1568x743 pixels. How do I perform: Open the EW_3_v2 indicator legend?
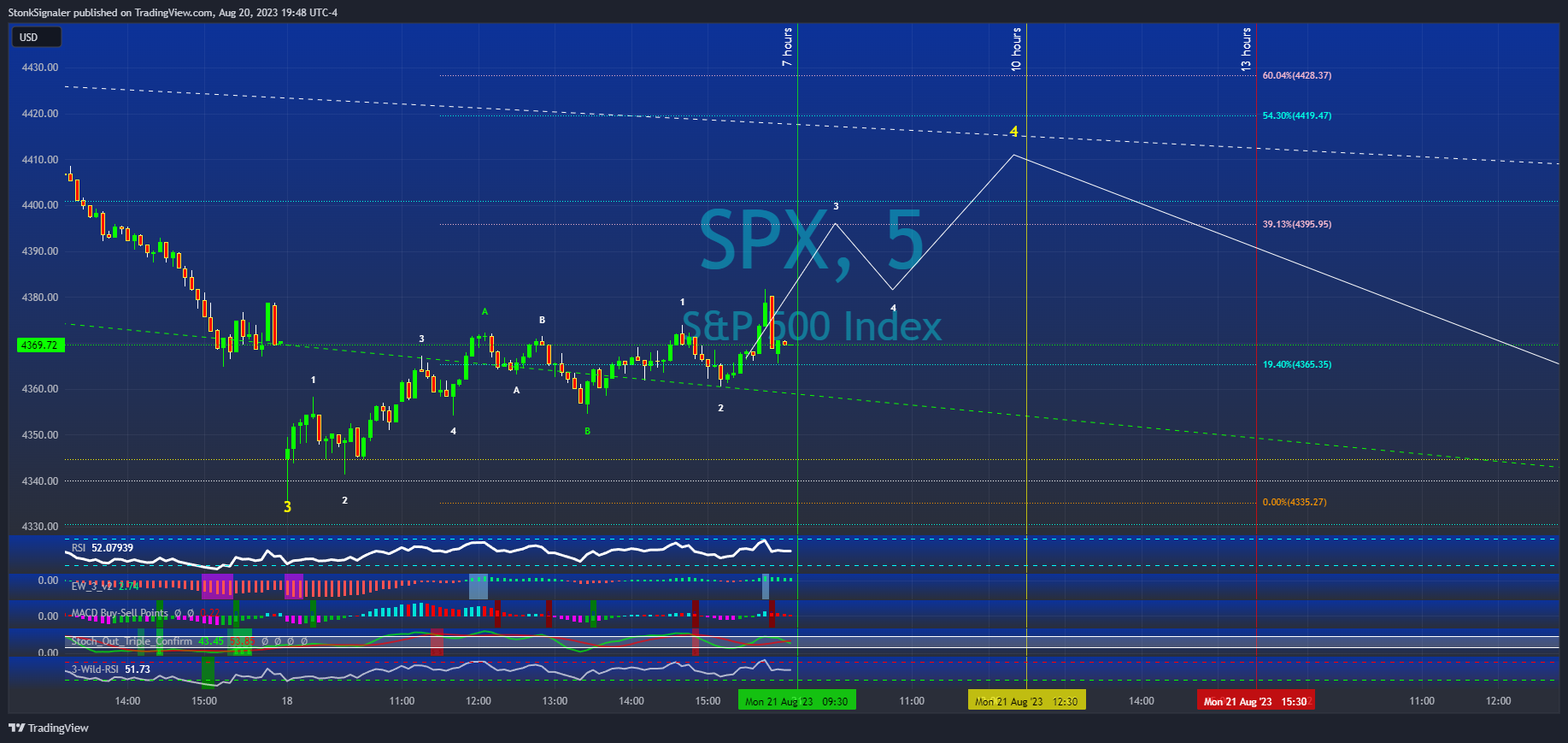point(104,586)
